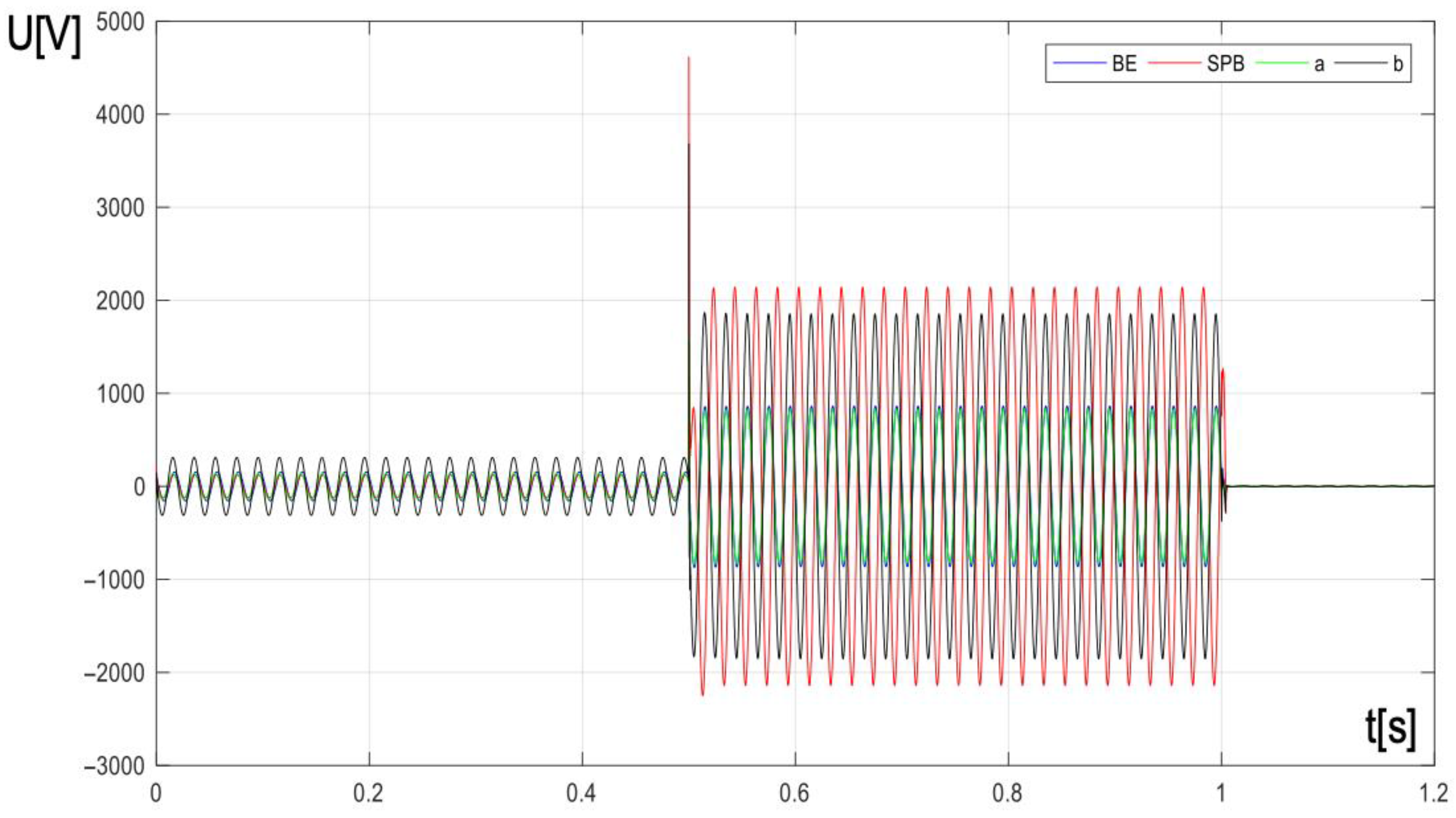
Task: Select the SPB label in the legend
Action: 1225,63
